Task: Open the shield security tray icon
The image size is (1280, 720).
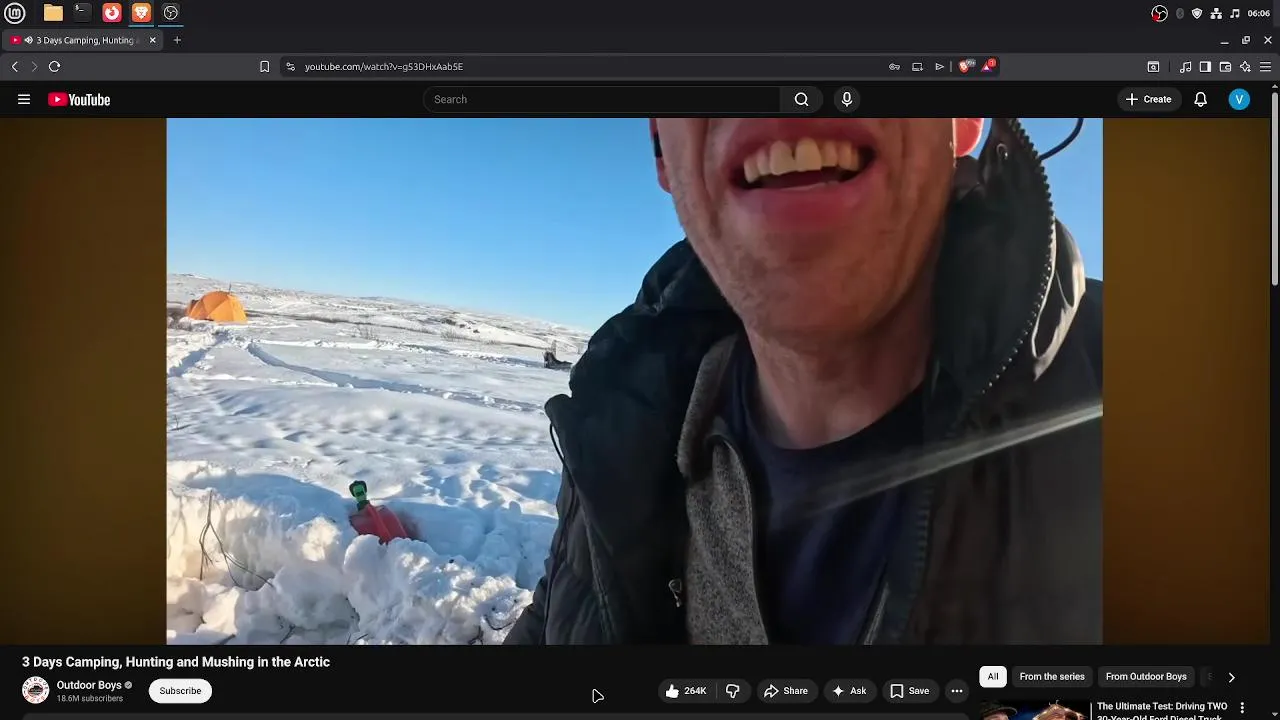Action: (x=1197, y=13)
